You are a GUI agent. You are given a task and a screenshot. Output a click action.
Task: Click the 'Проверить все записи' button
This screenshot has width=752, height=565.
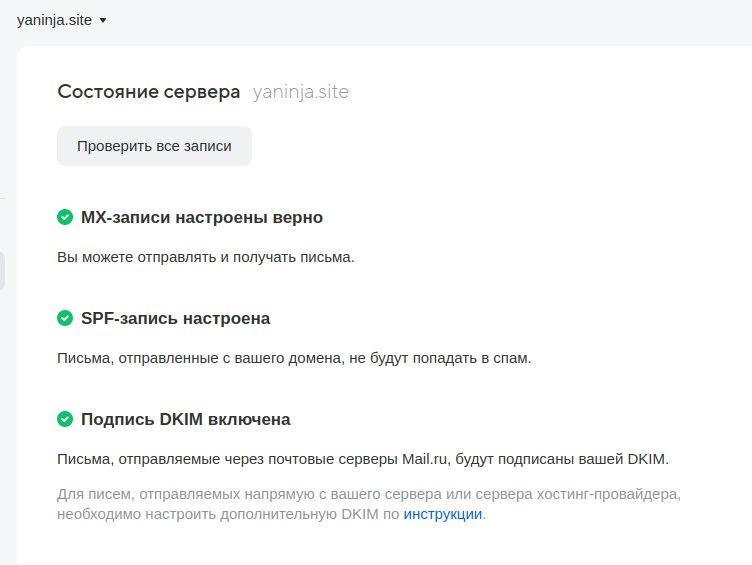[x=154, y=146]
